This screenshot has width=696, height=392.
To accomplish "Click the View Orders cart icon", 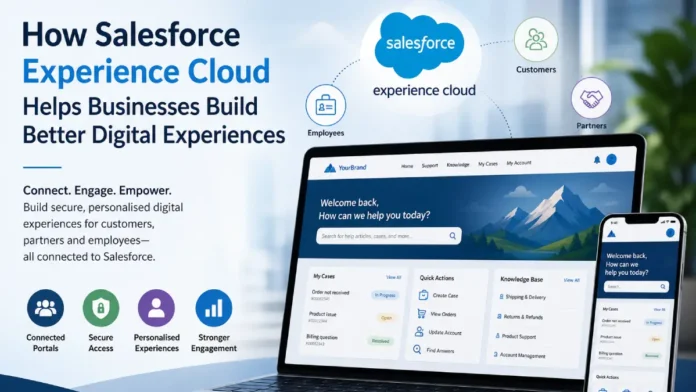I will point(421,313).
